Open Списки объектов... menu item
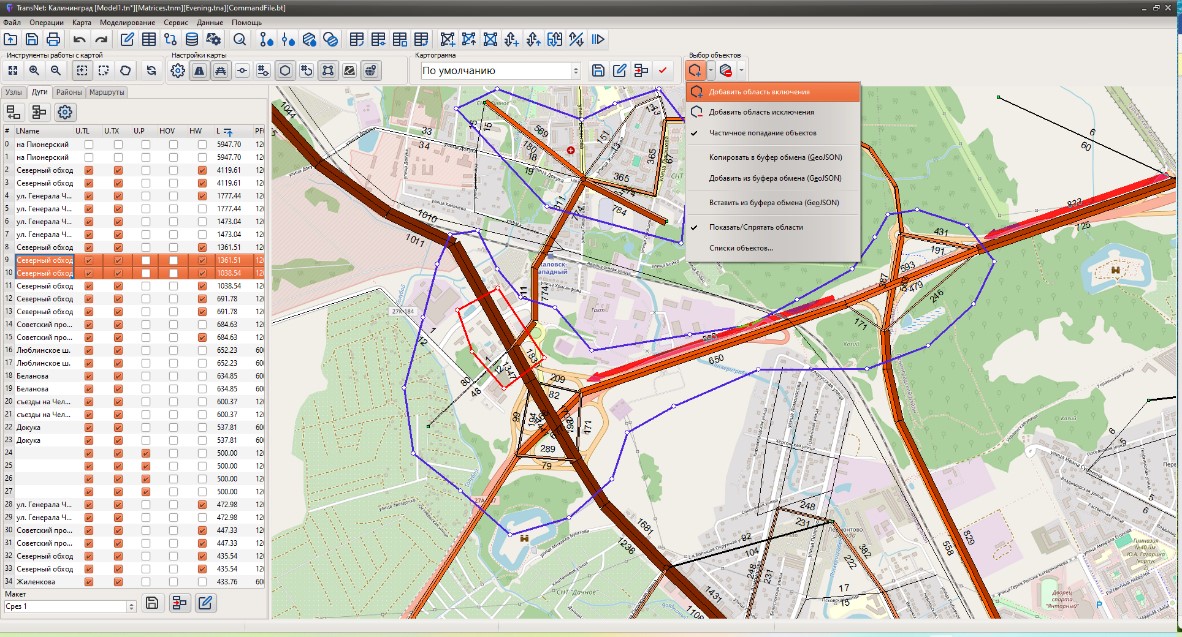 tap(773, 248)
